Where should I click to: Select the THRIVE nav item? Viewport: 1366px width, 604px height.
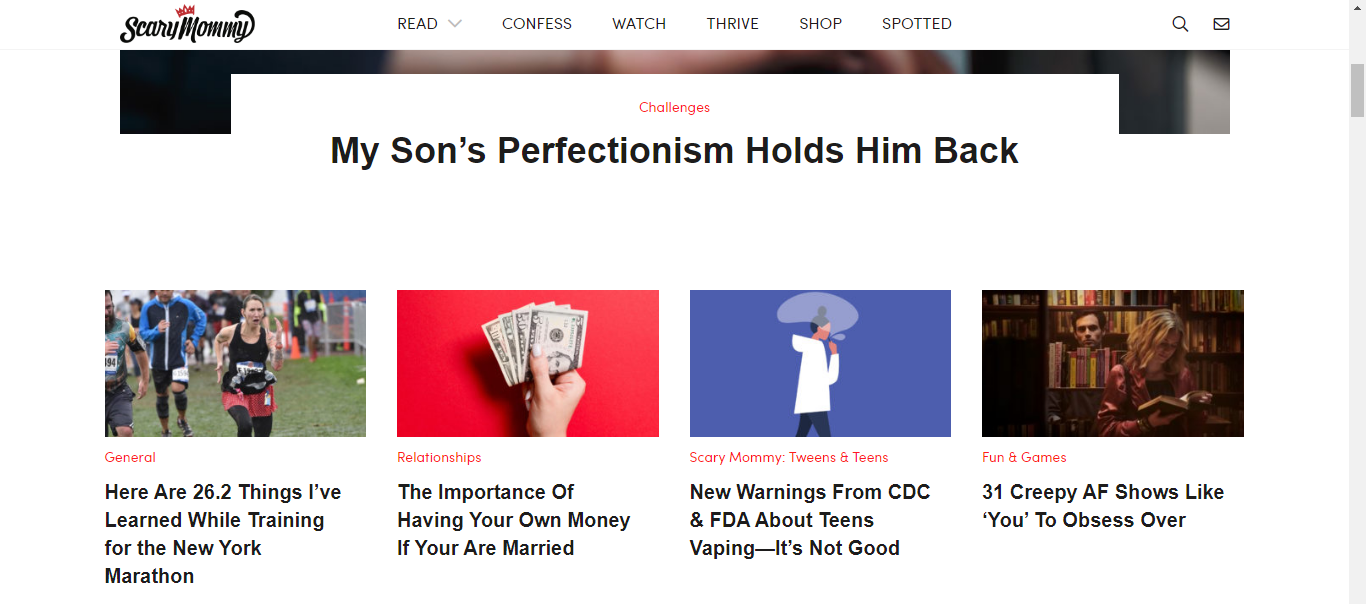click(732, 24)
